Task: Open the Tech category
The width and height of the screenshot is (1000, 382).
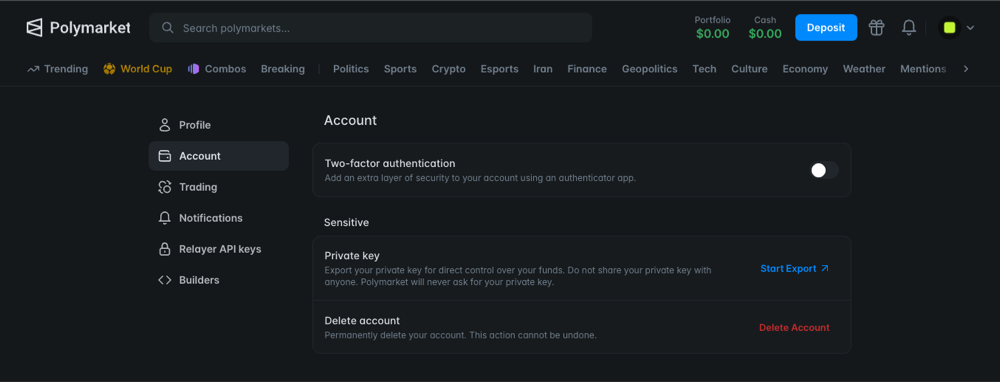Action: (x=704, y=69)
